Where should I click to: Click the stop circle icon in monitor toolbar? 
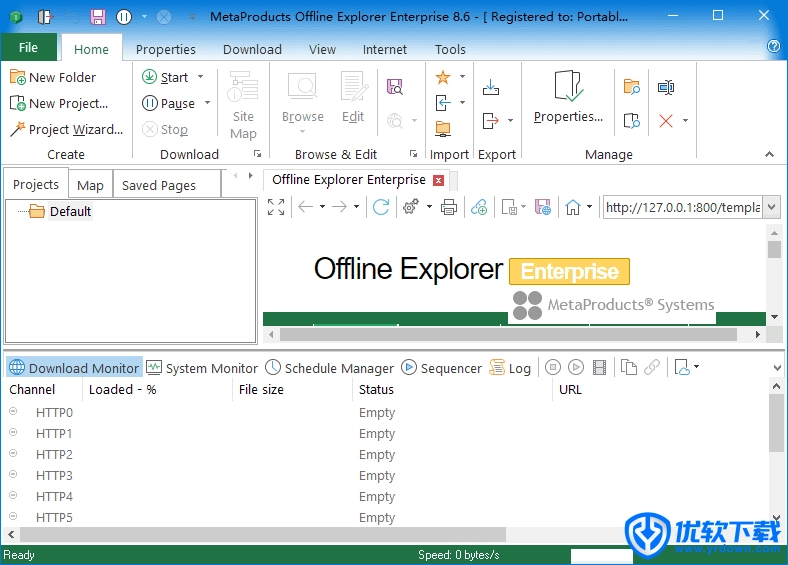tap(553, 367)
